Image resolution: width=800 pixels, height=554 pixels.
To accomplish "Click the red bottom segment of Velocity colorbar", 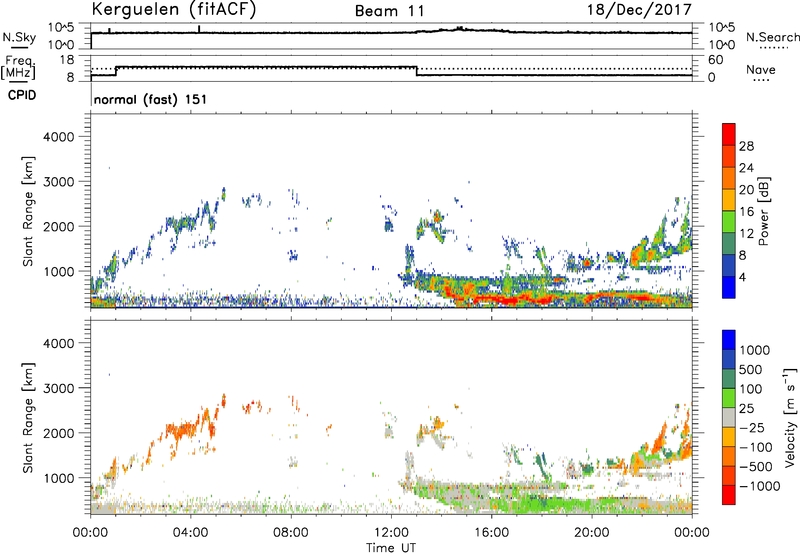I will (729, 495).
